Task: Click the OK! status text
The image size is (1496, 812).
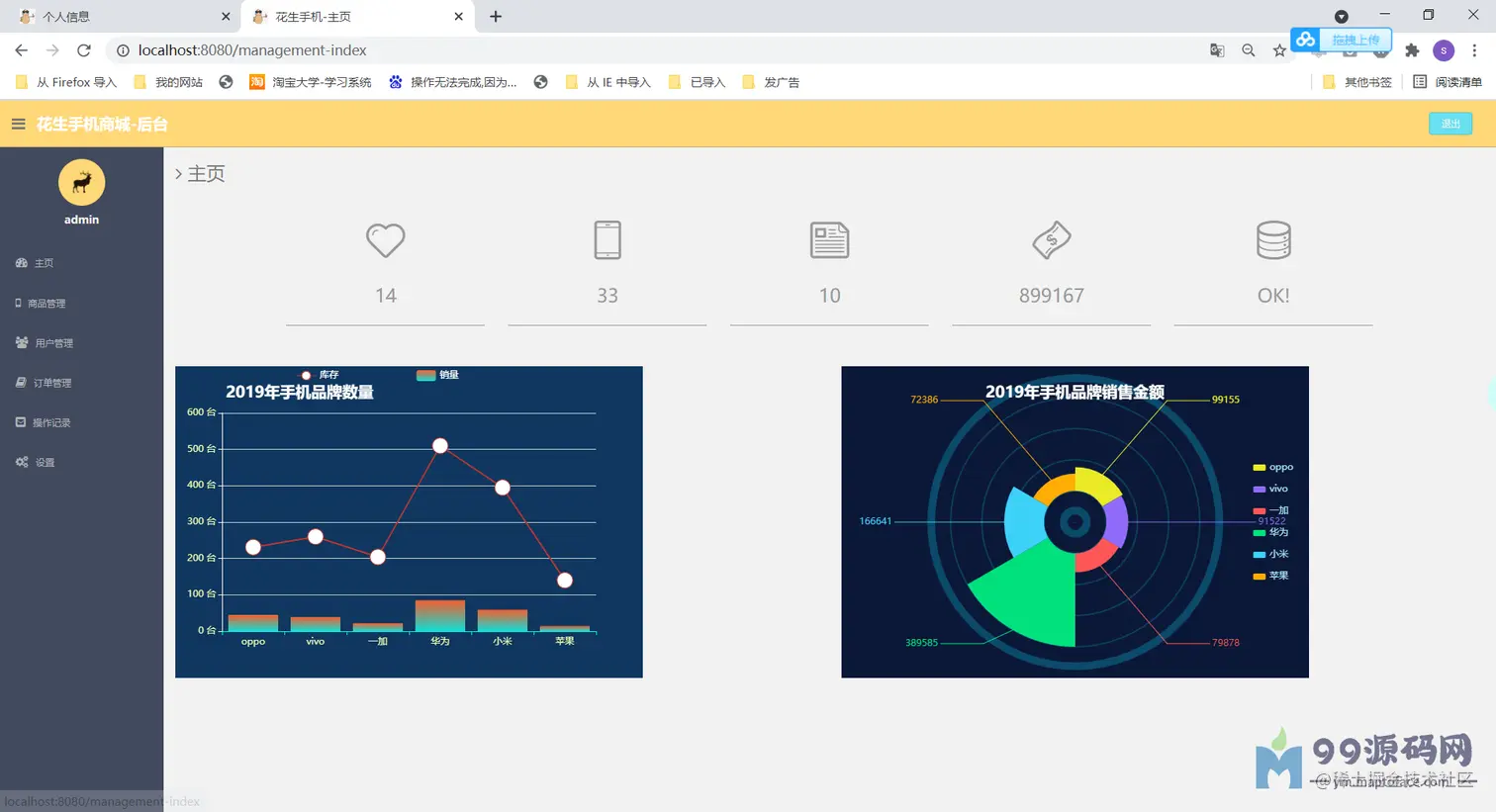Action: click(1273, 296)
